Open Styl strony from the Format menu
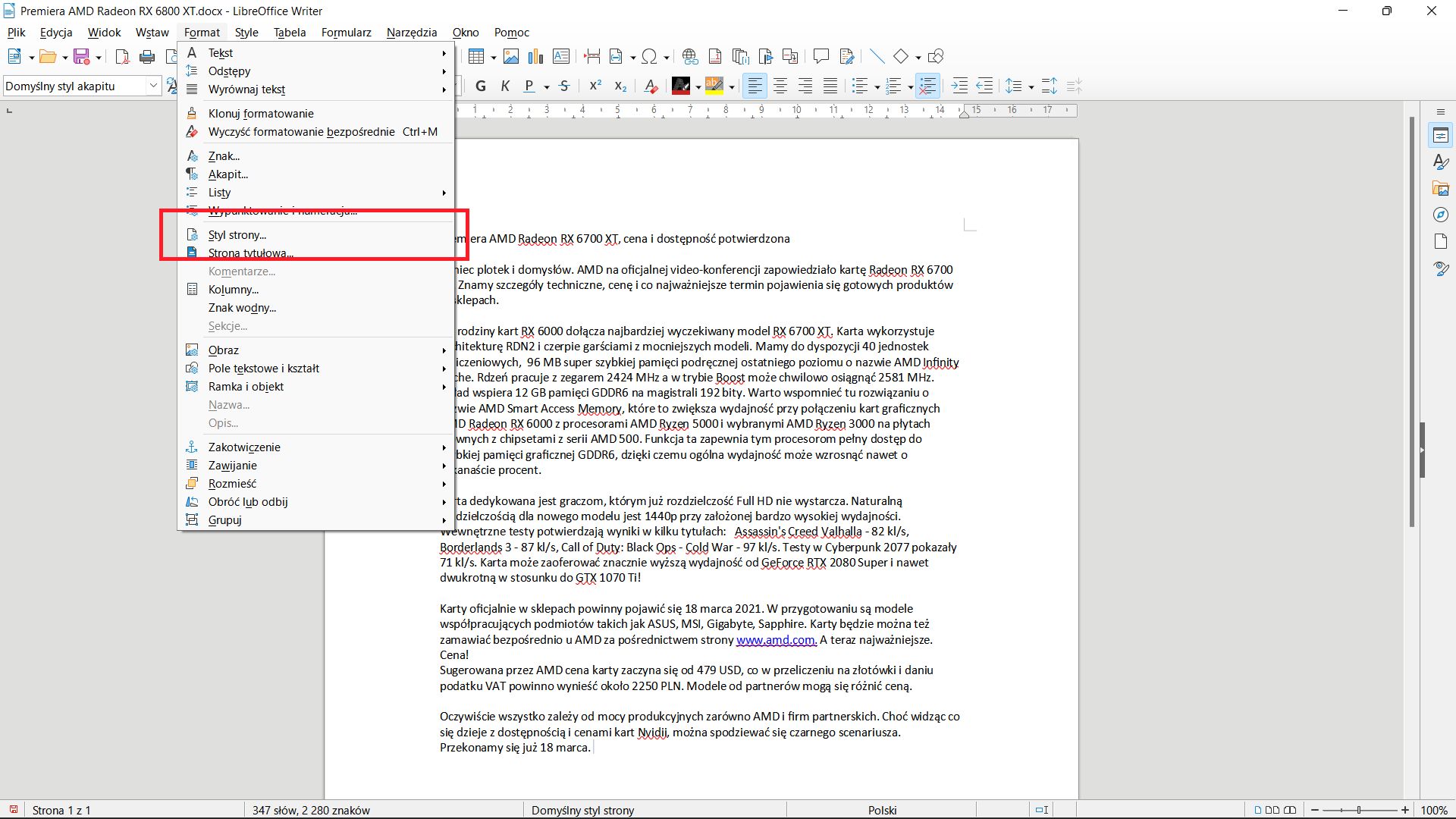This screenshot has height=819, width=1456. (237, 235)
